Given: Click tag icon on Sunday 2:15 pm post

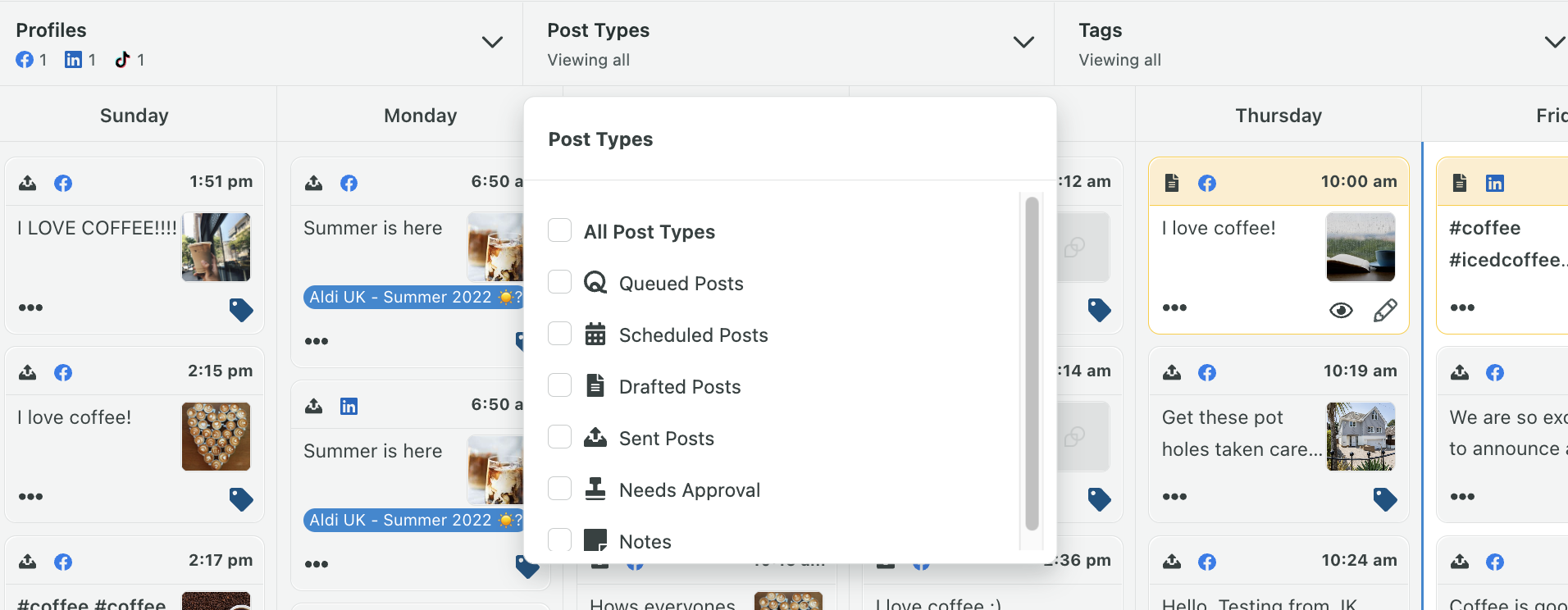Looking at the screenshot, I should pyautogui.click(x=241, y=499).
